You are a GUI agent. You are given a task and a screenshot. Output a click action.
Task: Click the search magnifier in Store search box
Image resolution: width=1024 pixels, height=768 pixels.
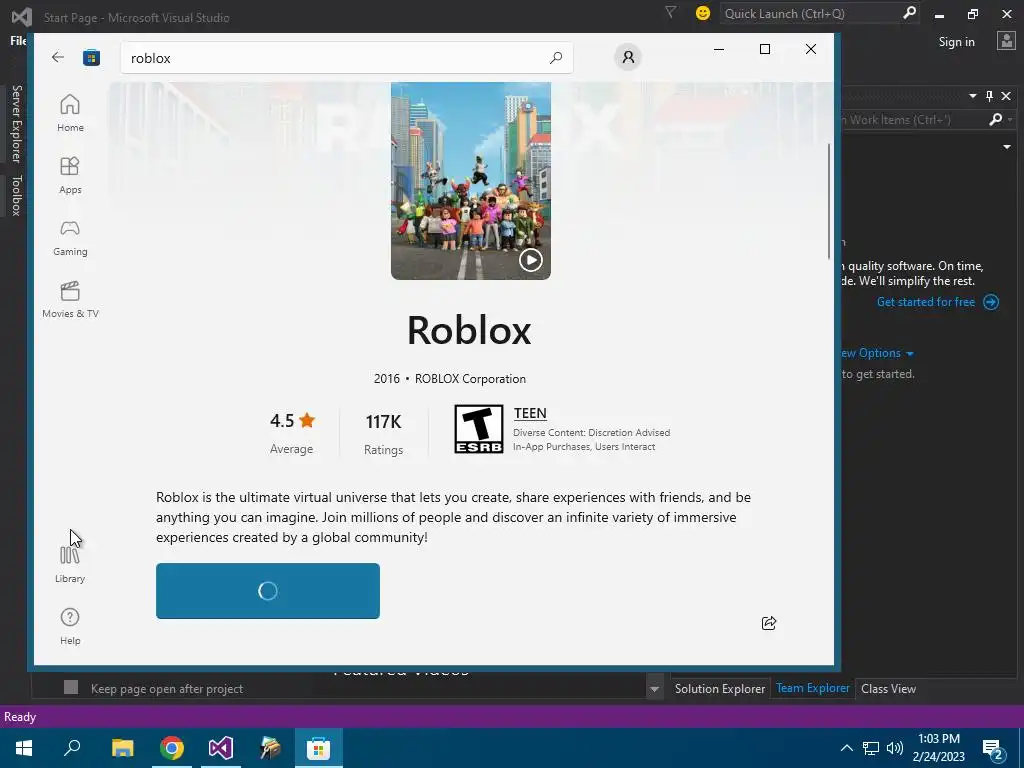pyautogui.click(x=556, y=57)
